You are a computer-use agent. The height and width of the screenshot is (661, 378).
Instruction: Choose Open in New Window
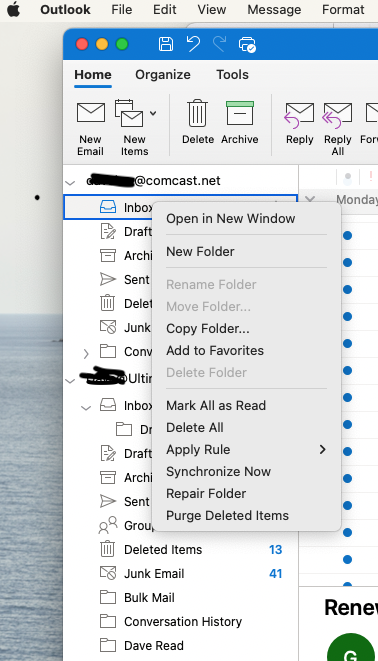[231, 218]
